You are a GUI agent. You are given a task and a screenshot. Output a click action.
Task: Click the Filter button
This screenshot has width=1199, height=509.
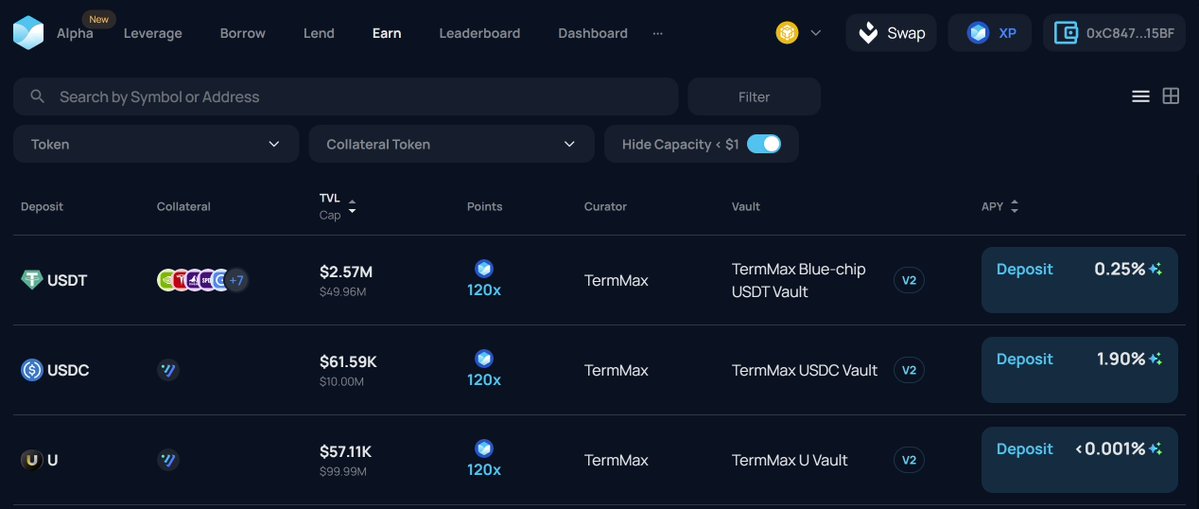click(x=754, y=96)
